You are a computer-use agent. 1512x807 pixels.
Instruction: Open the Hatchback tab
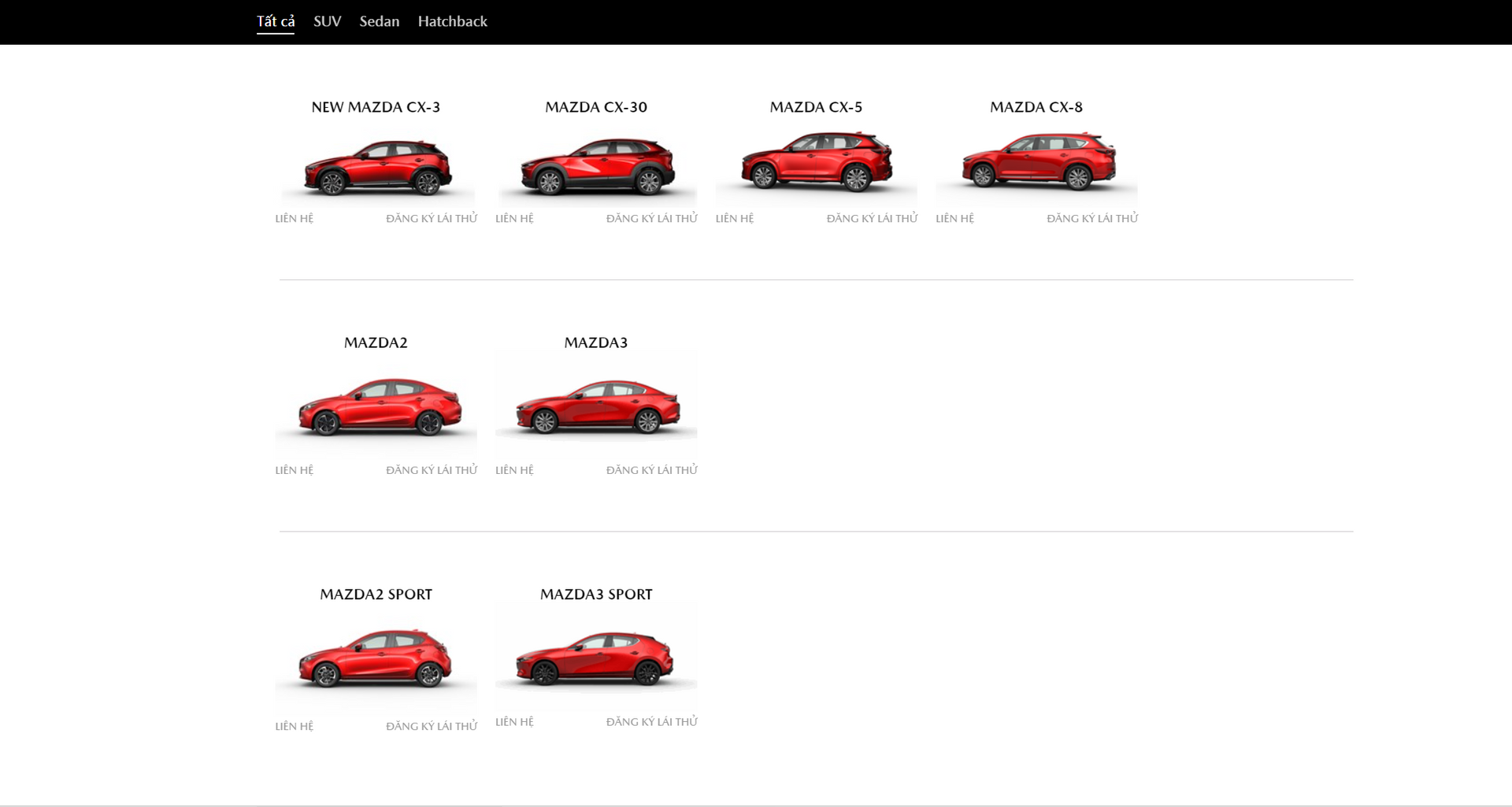coord(452,21)
